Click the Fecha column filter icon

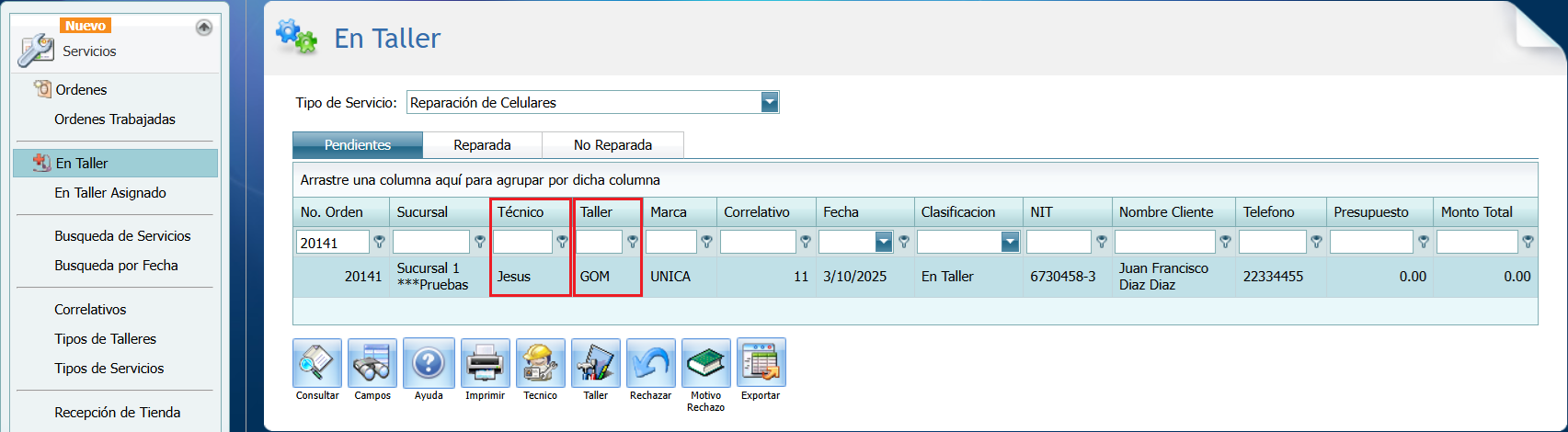point(904,242)
